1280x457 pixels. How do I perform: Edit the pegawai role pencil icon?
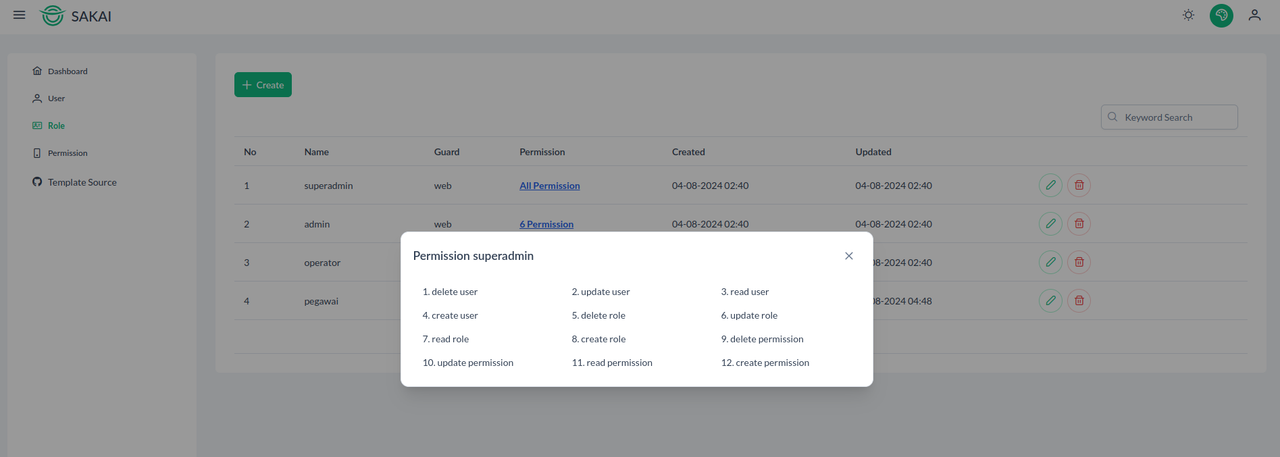pos(1050,300)
